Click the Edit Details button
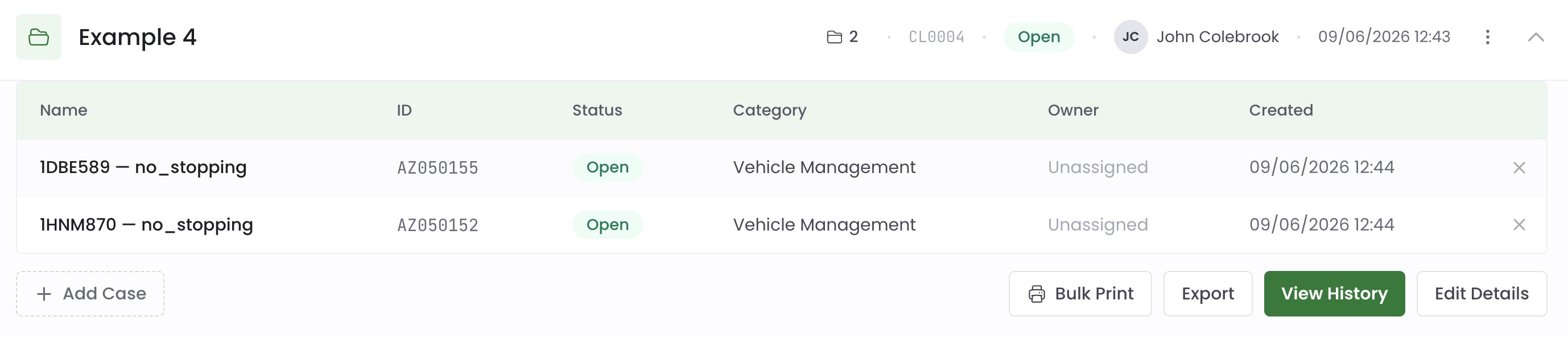 coord(1482,294)
